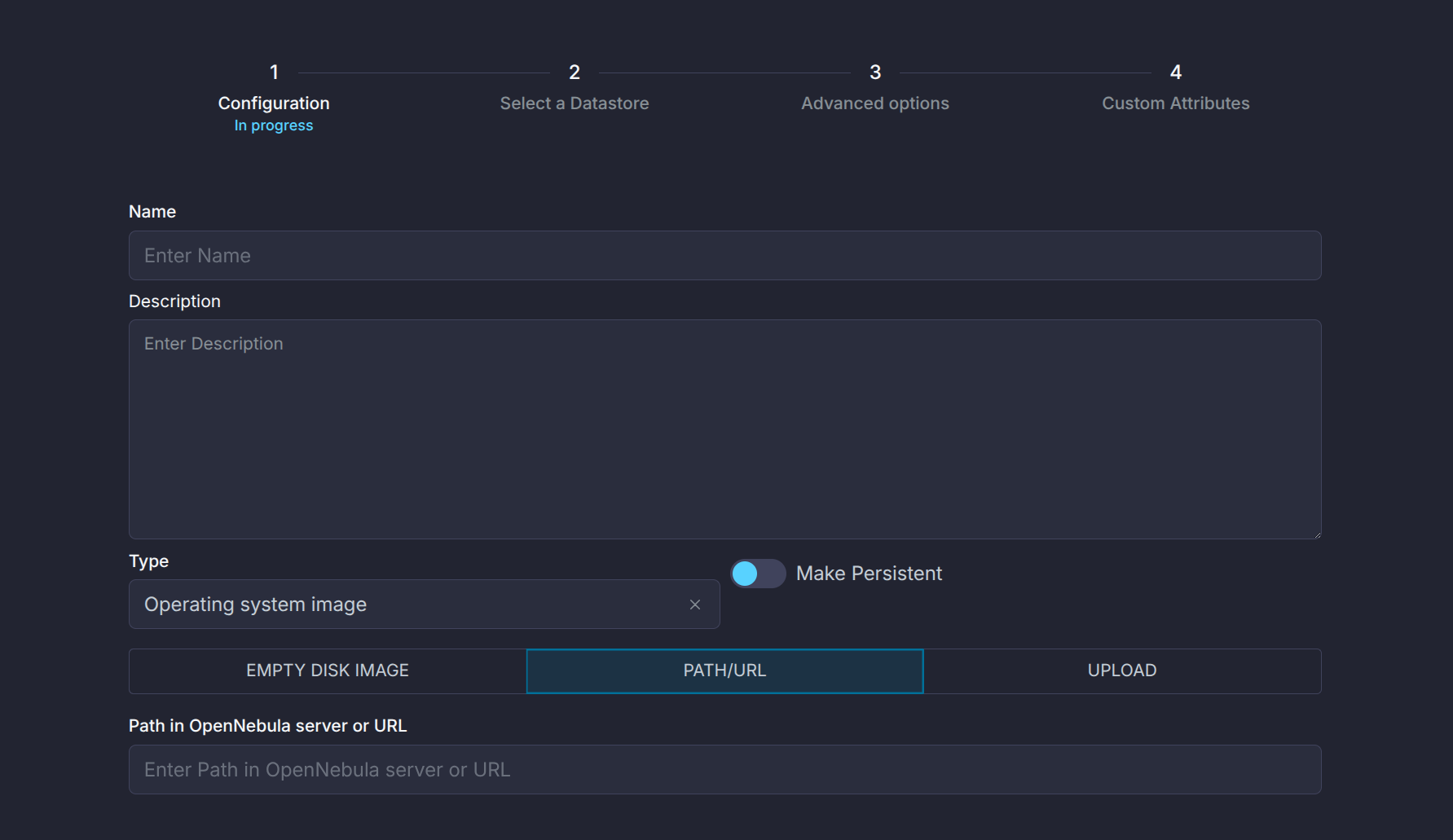Screen dimensions: 1453x840
Task: Click the "Name" field label
Action: click(x=152, y=212)
